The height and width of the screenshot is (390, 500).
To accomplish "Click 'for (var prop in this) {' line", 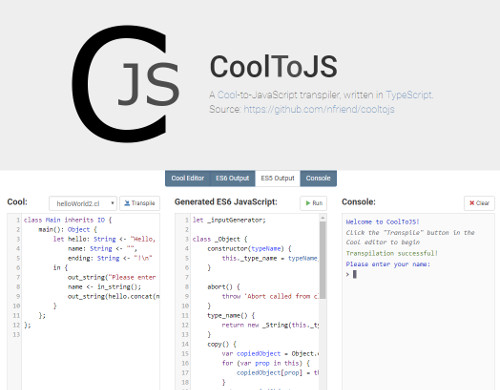I will [266, 363].
